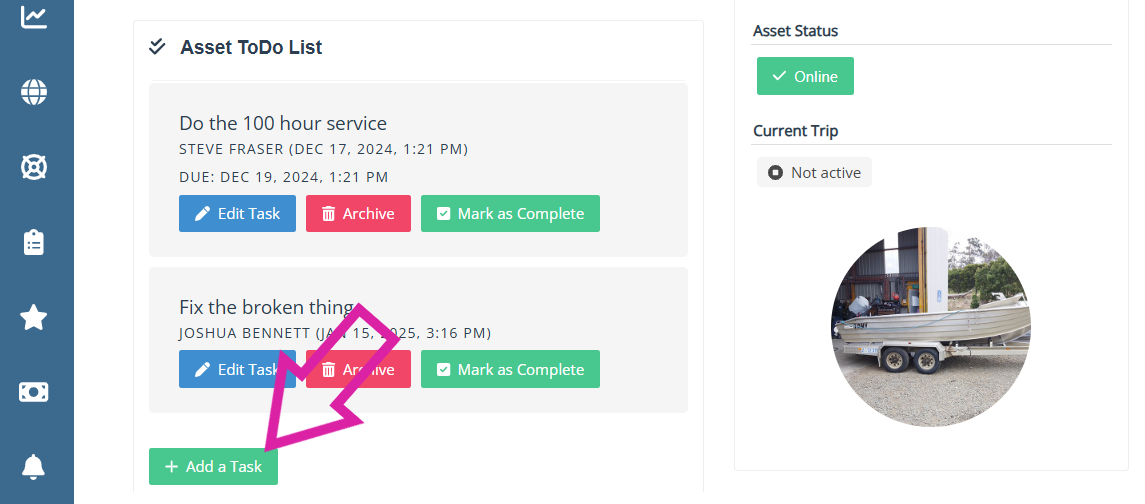Select the clipboard checklist sidebar icon
Image resolution: width=1145 pixels, height=504 pixels.
point(34,242)
